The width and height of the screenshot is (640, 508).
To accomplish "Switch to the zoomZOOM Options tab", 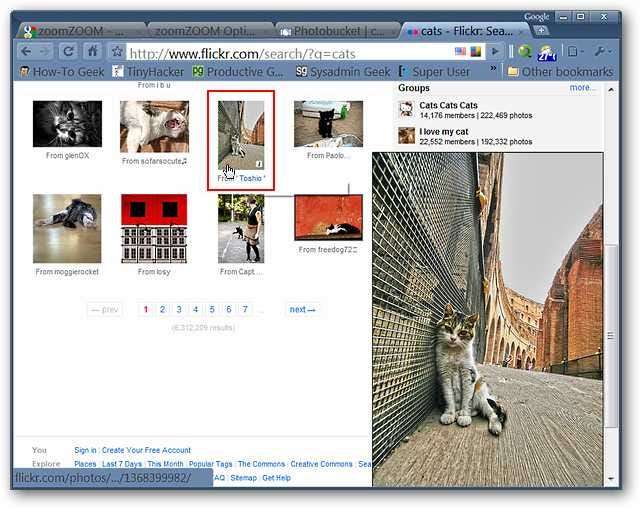I will tap(208, 31).
